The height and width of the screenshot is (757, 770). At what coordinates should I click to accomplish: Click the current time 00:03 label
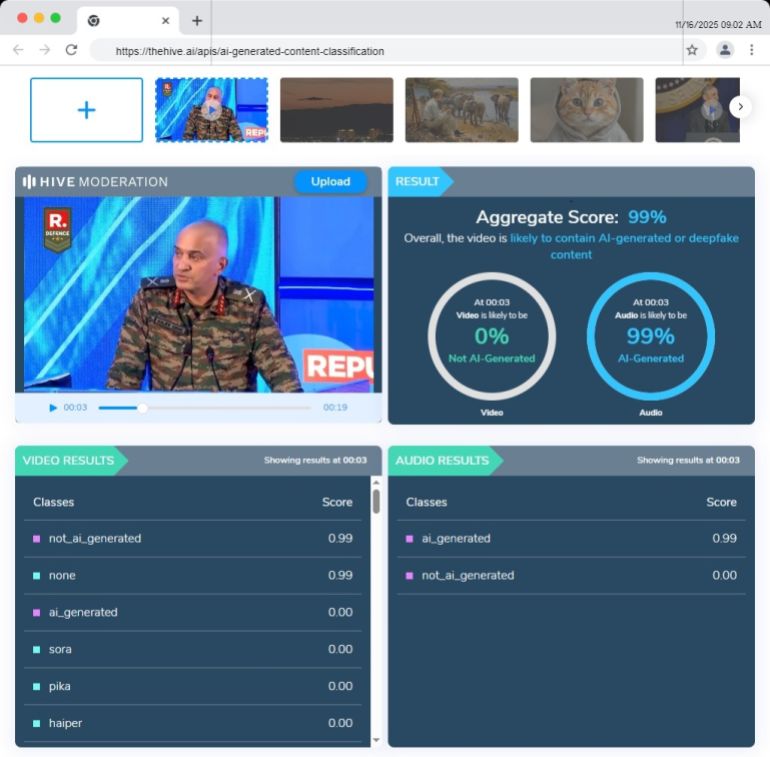[x=75, y=407]
